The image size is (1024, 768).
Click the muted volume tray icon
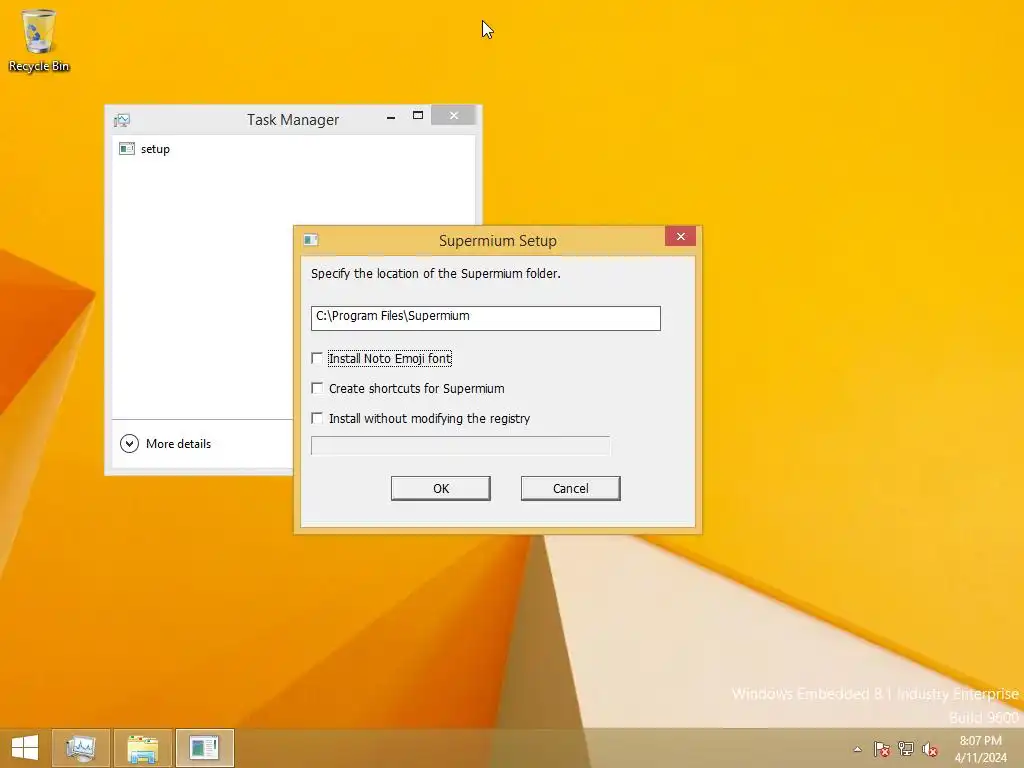click(x=929, y=749)
